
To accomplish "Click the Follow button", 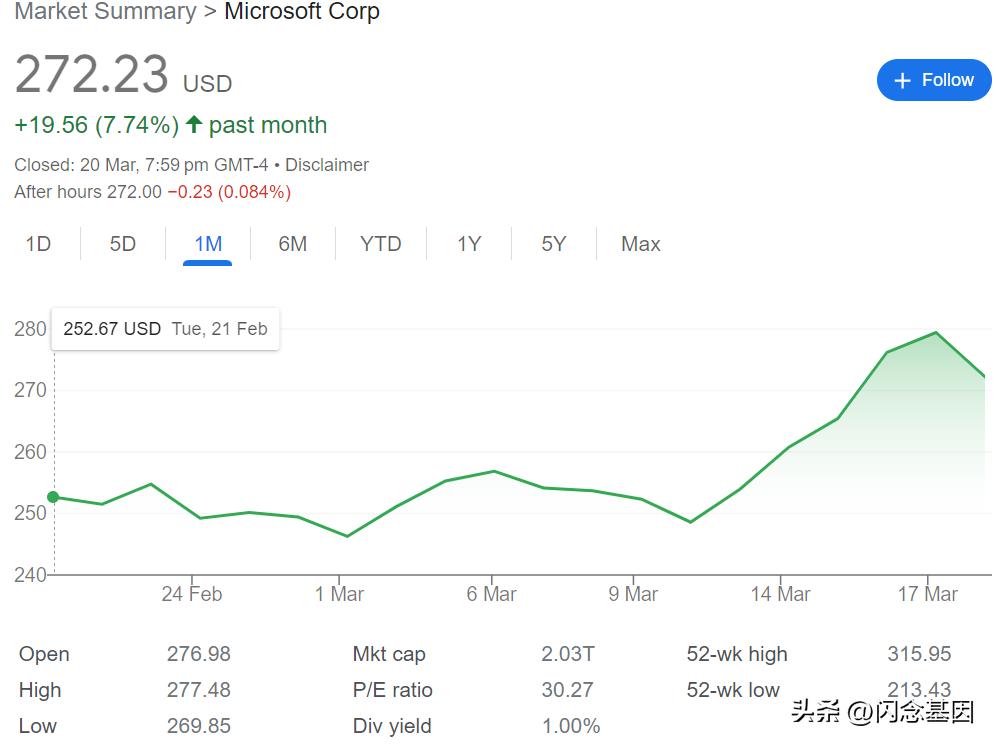I will pos(933,80).
